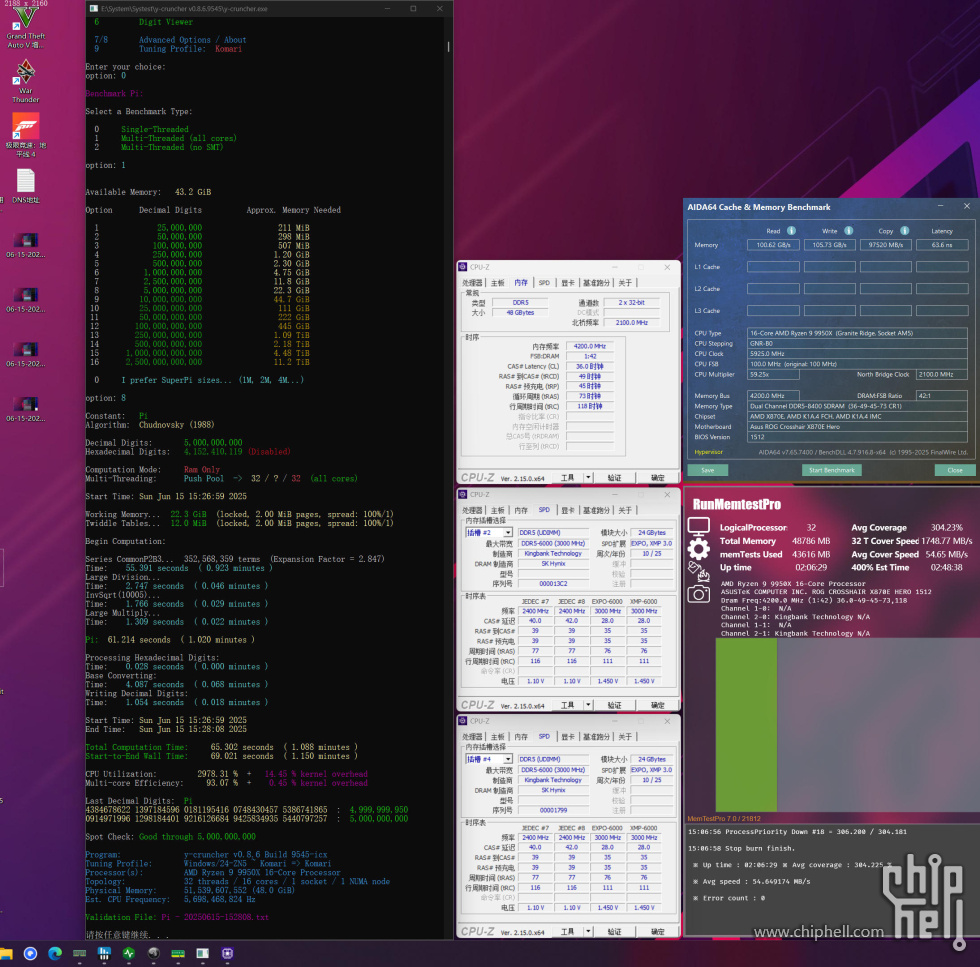Open Microsoft Edge from the taskbar
This screenshot has height=967, width=980.
pyautogui.click(x=55, y=953)
